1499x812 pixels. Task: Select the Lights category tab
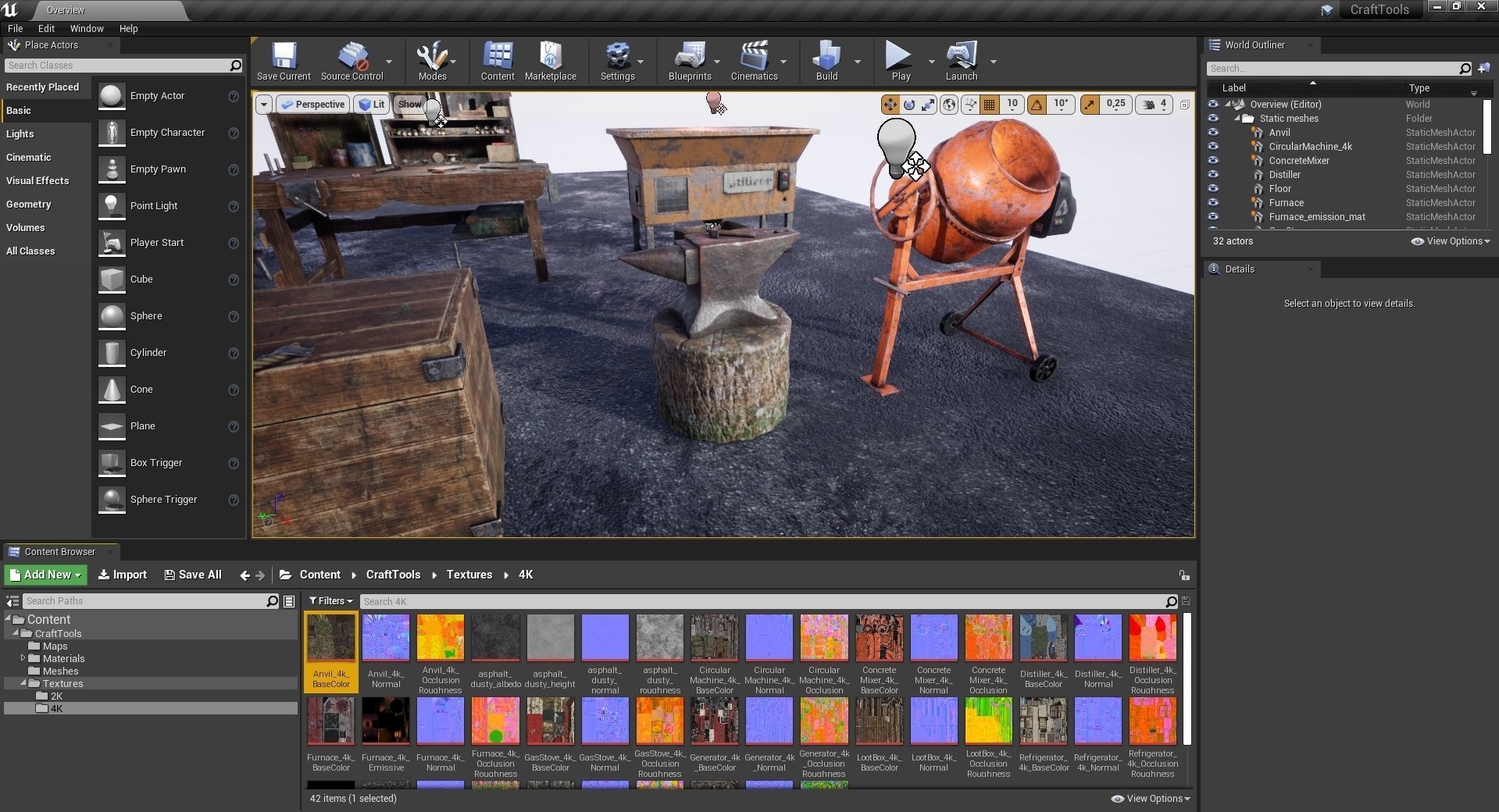[x=20, y=134]
